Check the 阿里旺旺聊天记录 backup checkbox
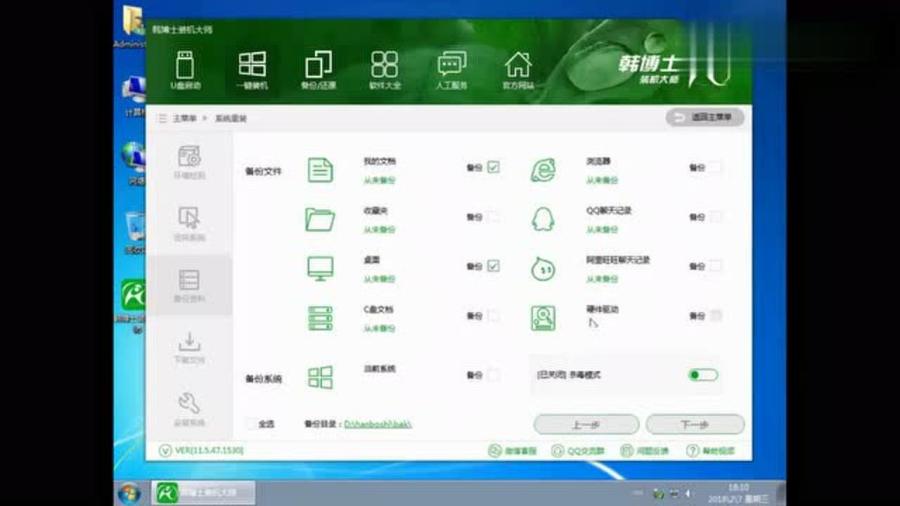 pos(716,266)
